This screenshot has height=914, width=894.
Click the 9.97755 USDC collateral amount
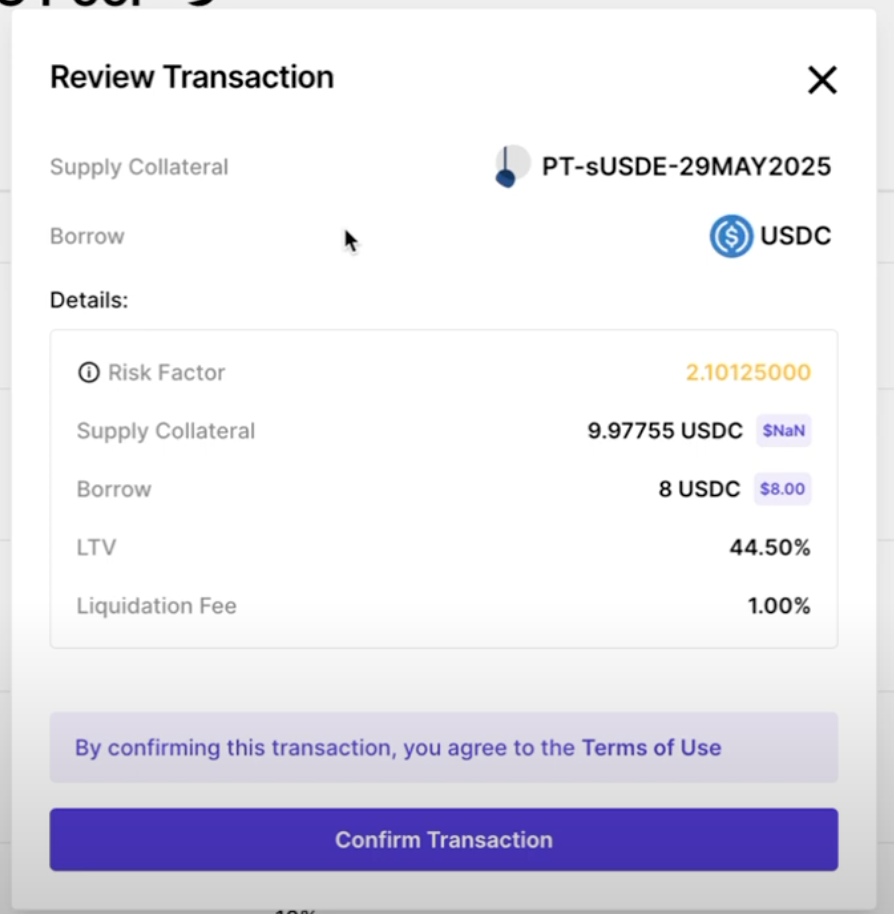[x=665, y=431]
